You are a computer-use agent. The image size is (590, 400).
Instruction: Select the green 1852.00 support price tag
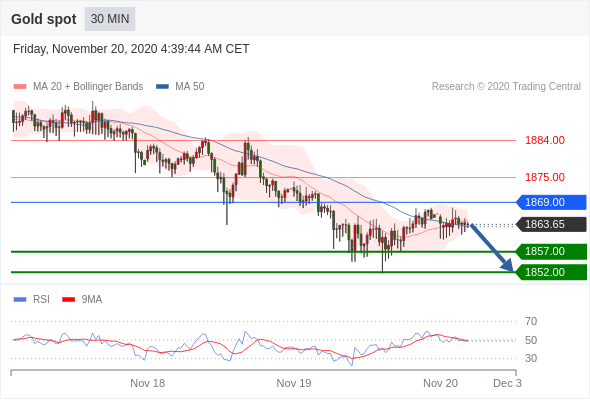point(551,272)
